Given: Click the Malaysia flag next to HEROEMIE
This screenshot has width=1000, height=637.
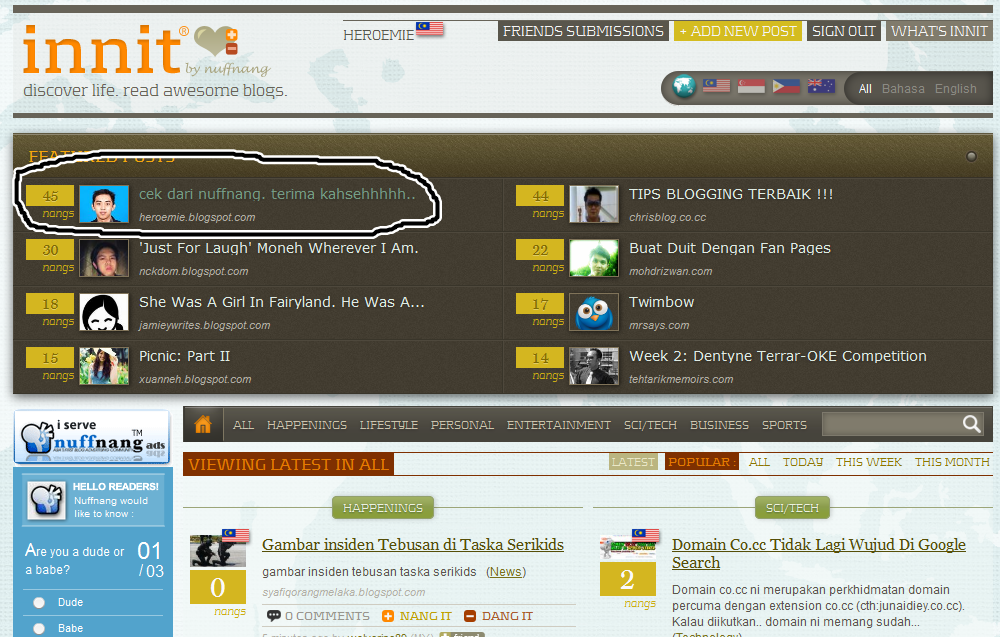Looking at the screenshot, I should click(430, 28).
